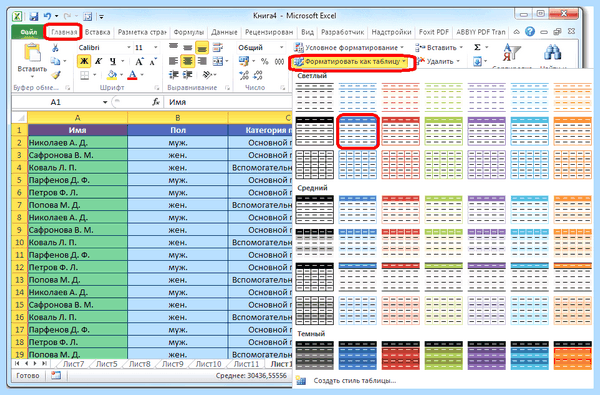Click the Sort and Filter icon
Image resolution: width=600 pixels, height=395 pixels.
pyautogui.click(x=511, y=52)
